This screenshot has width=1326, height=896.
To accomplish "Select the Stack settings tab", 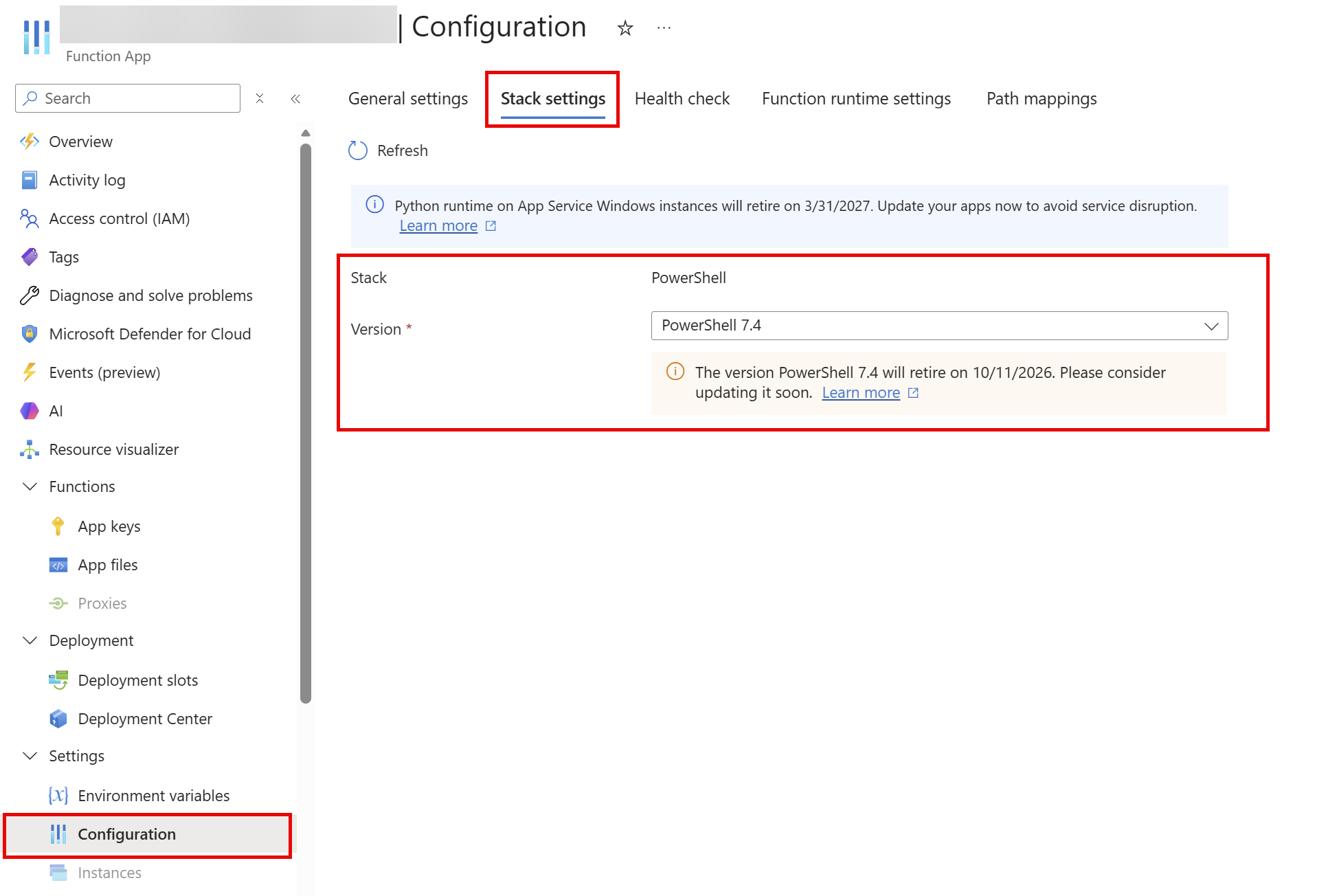I will click(553, 99).
